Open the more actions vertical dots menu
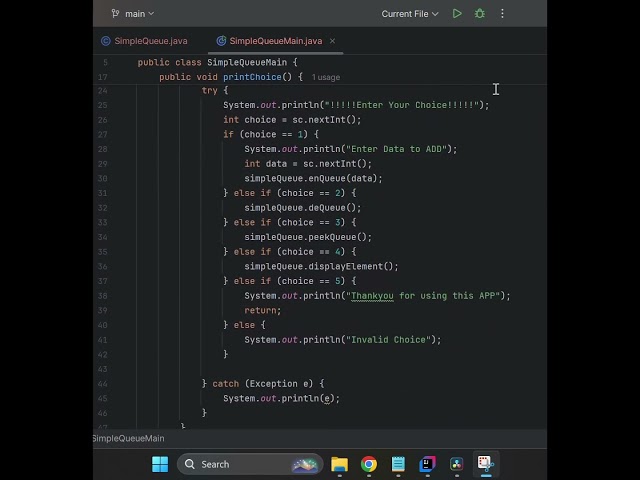 coord(502,13)
